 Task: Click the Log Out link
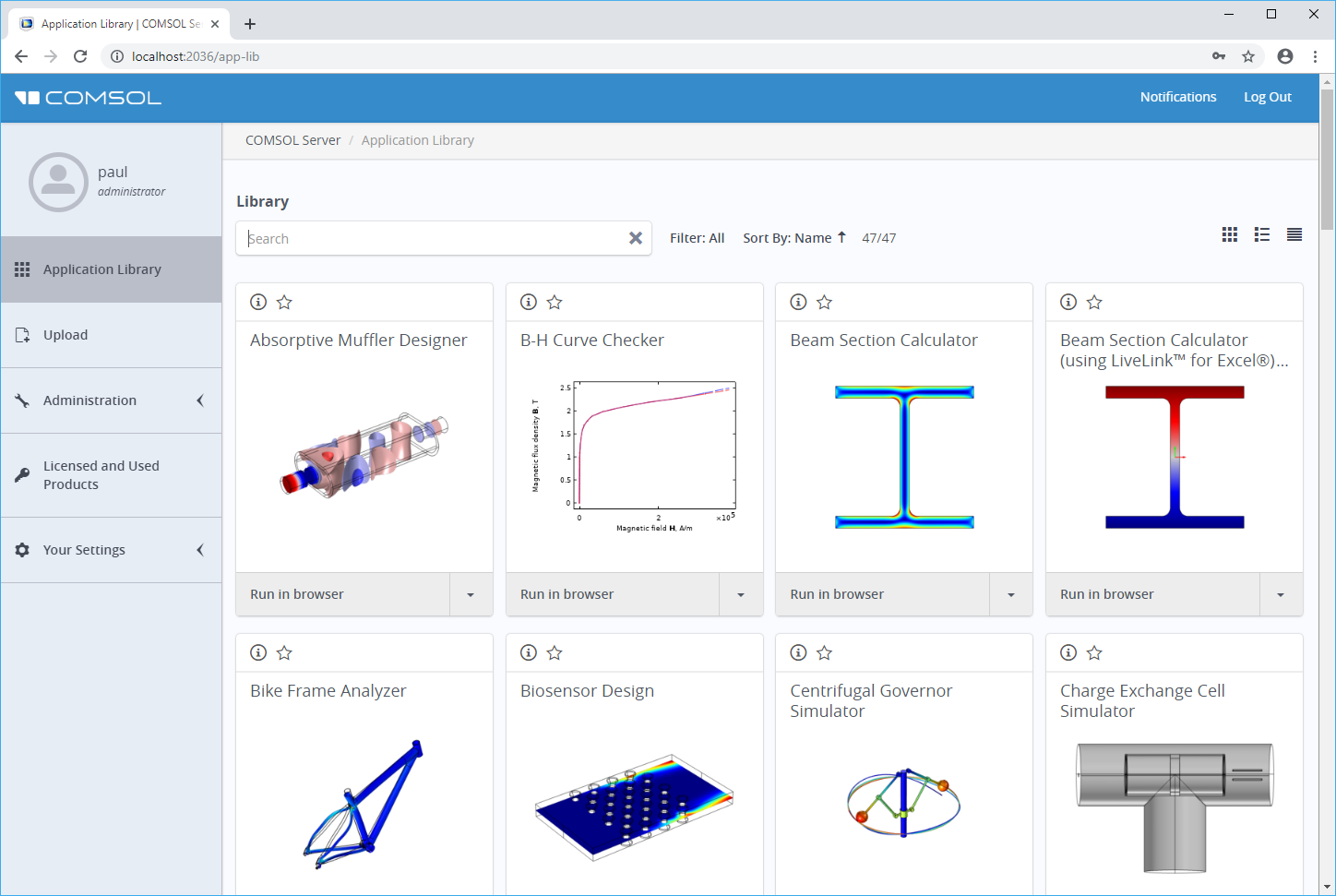1267,97
